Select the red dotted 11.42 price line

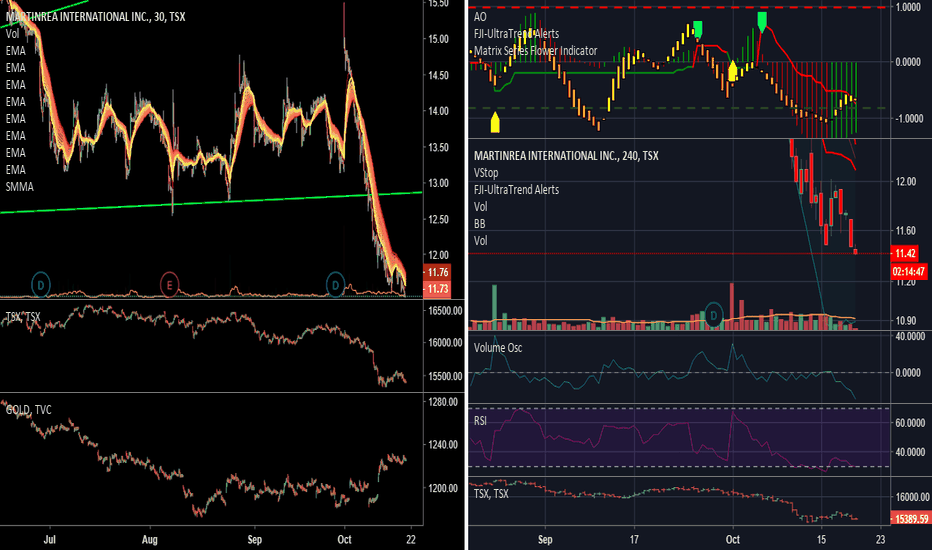[679, 253]
